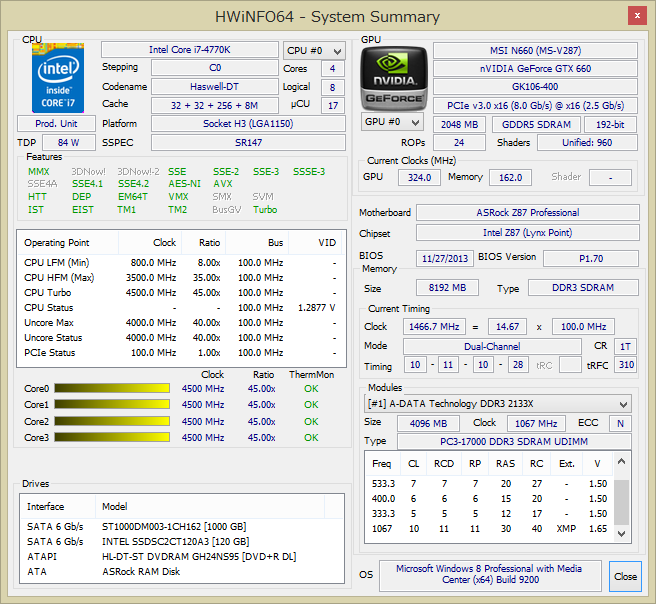Click the command rate 1T field
The height and width of the screenshot is (604, 656).
pos(625,347)
